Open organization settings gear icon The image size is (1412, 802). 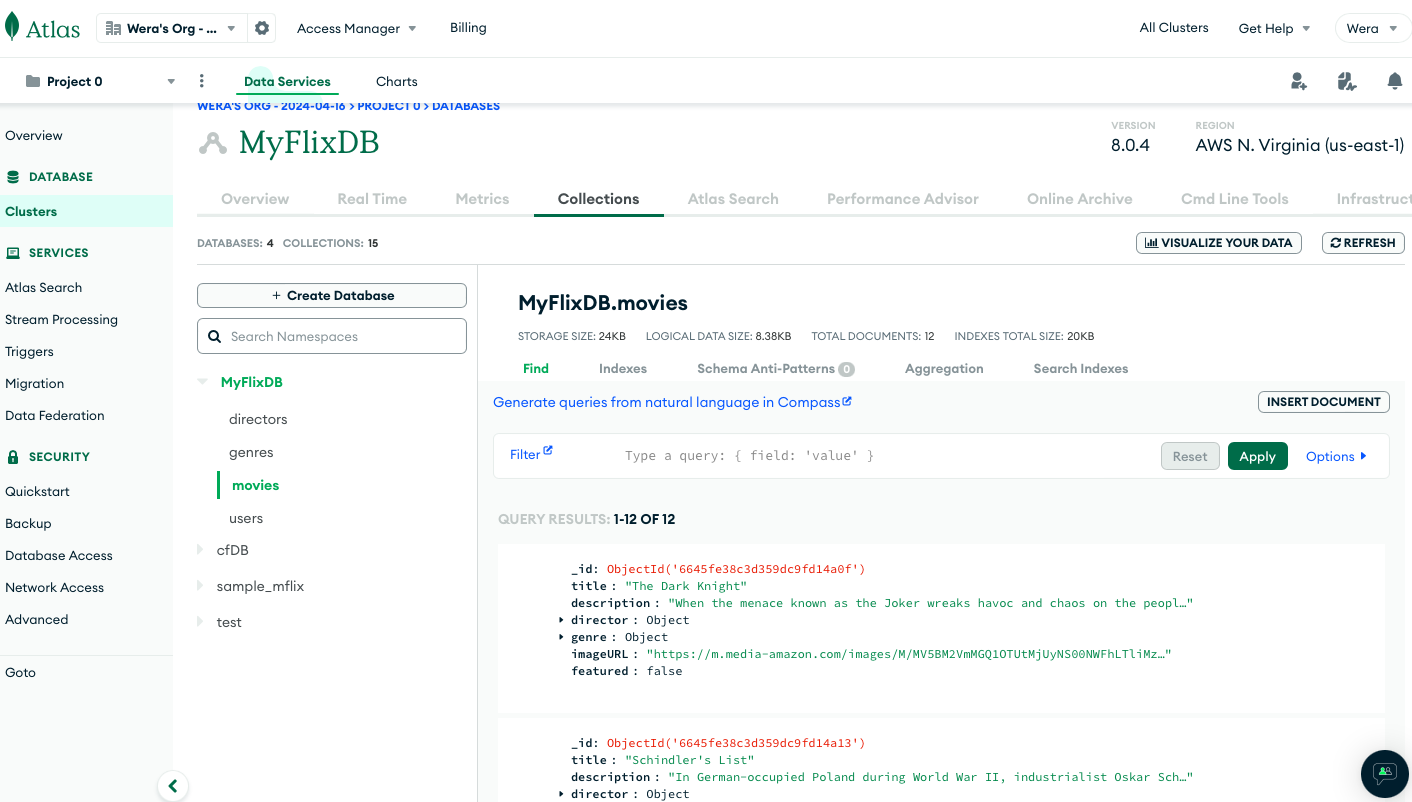(x=262, y=28)
